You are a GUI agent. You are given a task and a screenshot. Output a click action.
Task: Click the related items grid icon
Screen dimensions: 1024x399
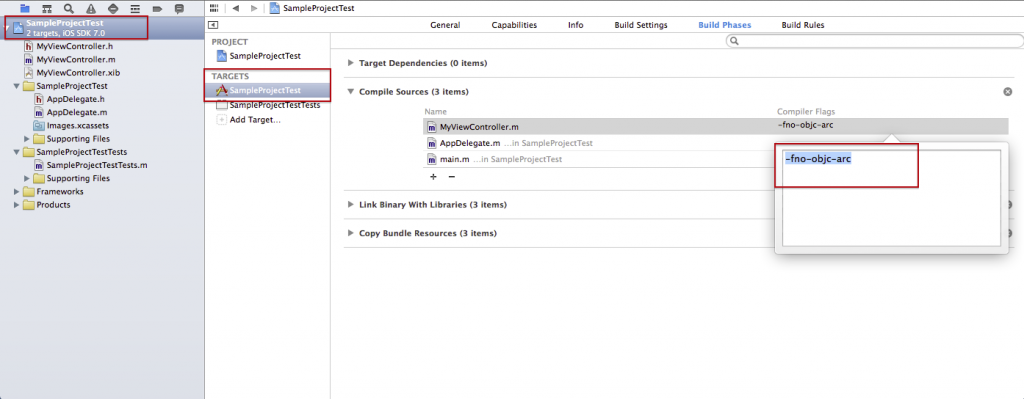(214, 8)
